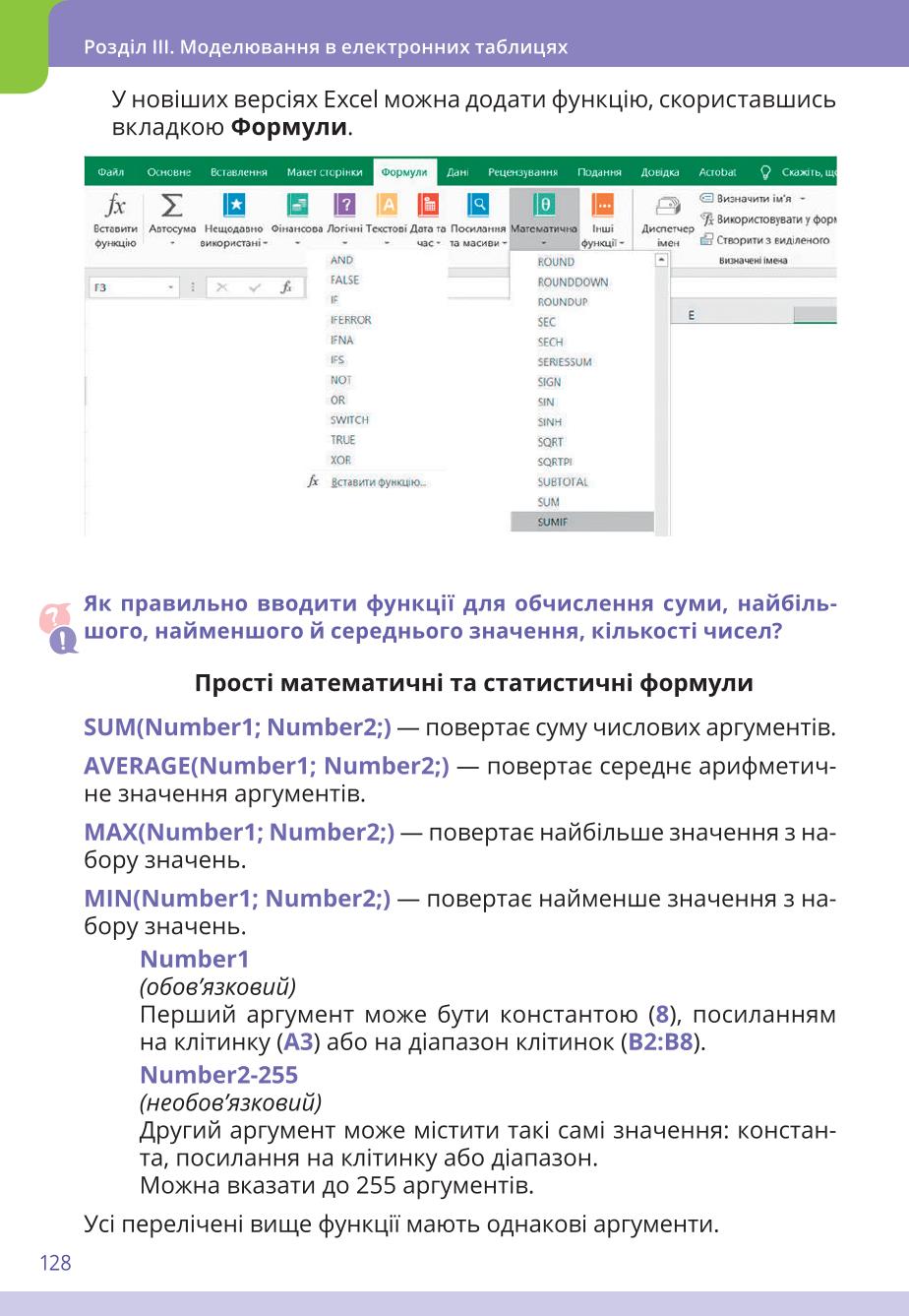
Task: Open the Name Manager icon
Action: coord(668,206)
